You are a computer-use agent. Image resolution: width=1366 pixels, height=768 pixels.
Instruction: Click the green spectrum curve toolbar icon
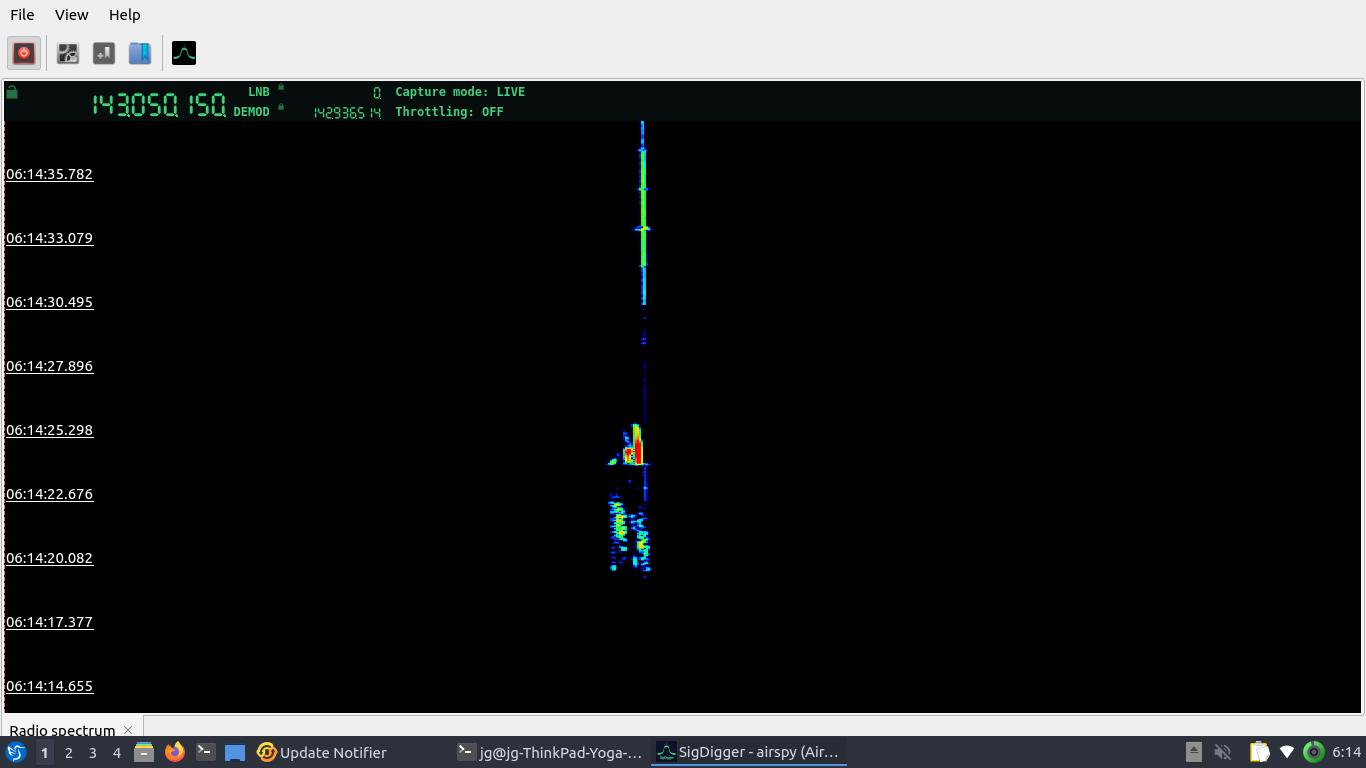pyautogui.click(x=184, y=53)
